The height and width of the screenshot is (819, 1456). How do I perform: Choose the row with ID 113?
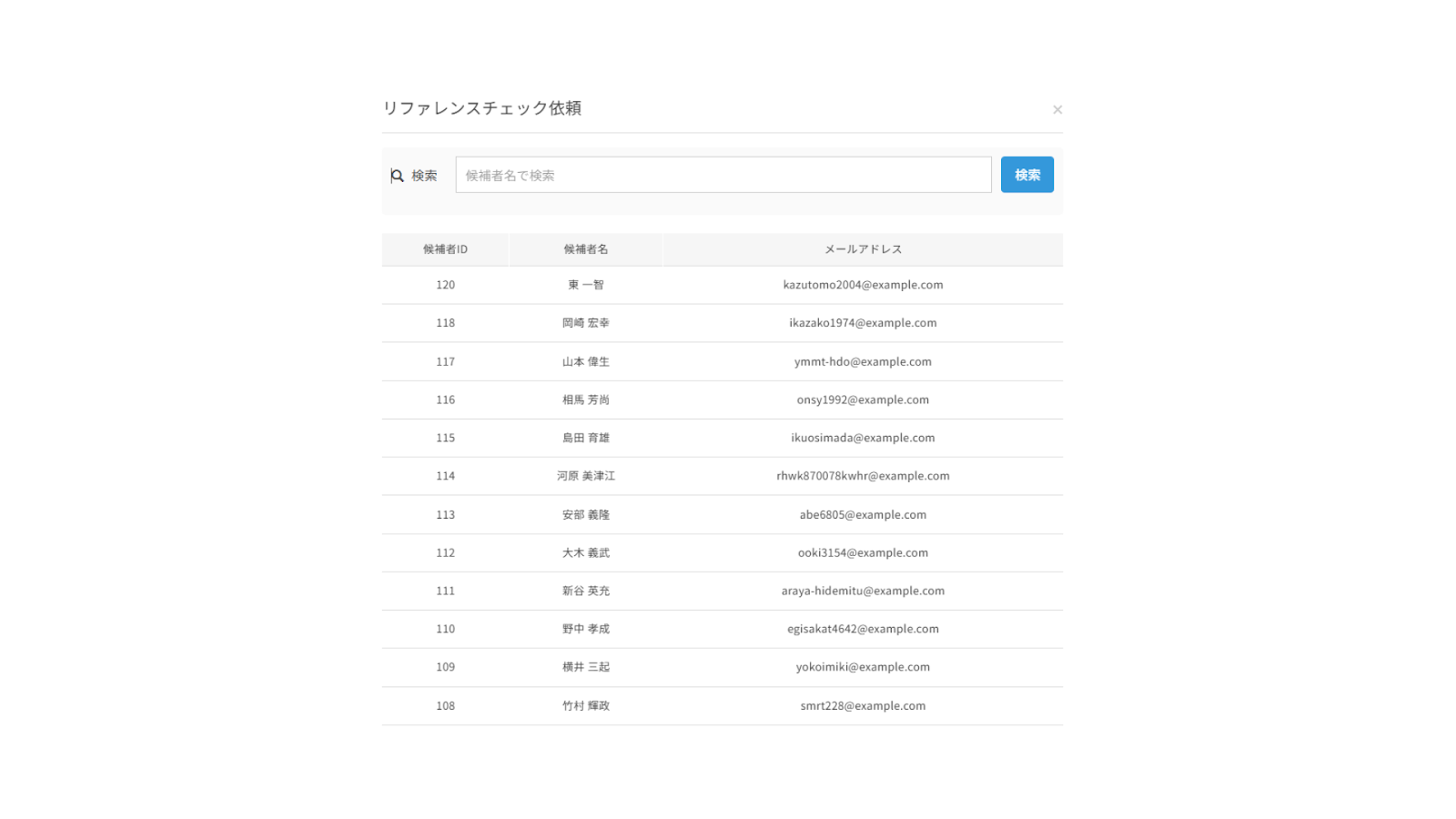tap(445, 514)
